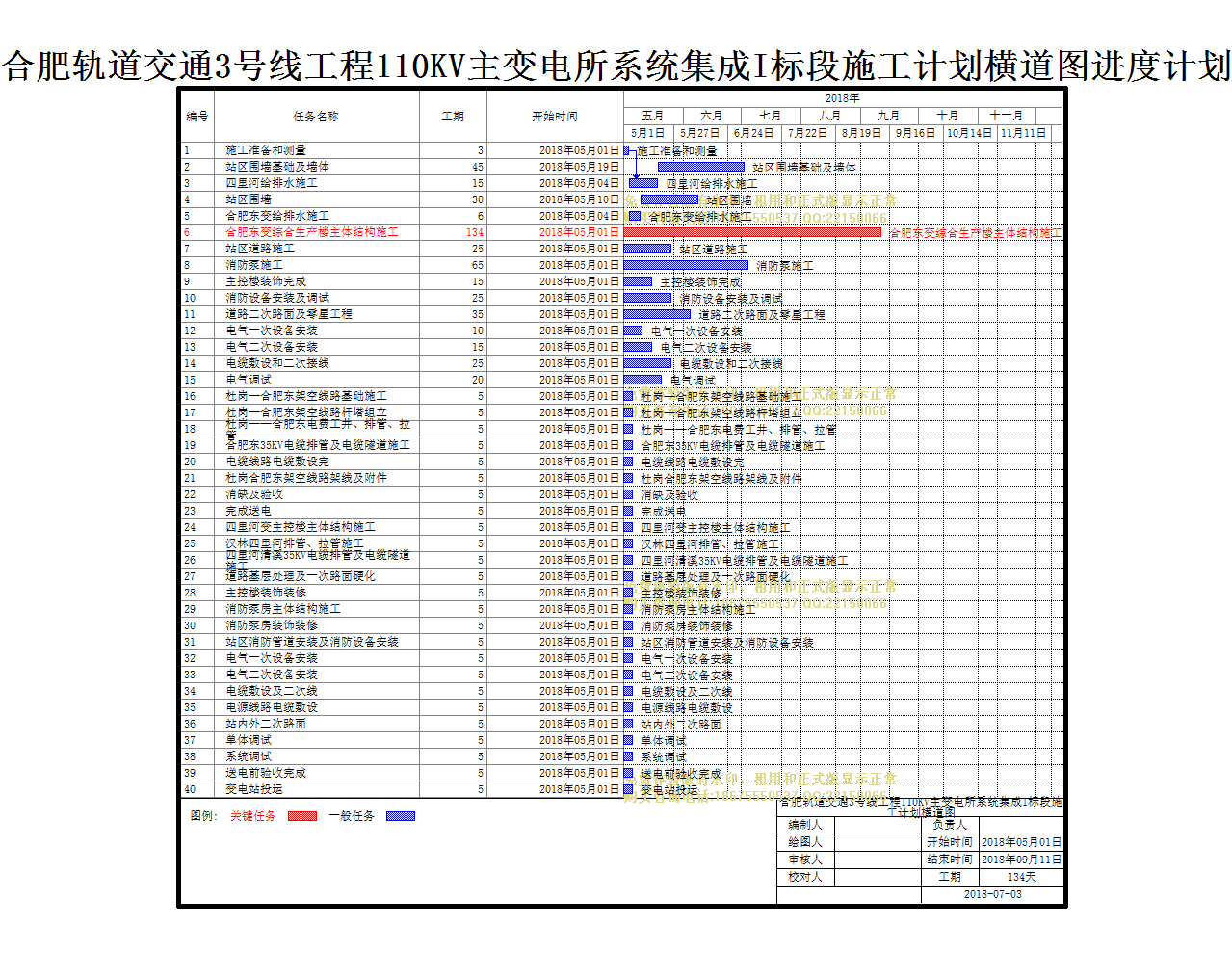Viewport: 1232px width, 953px height.
Task: Click start date 2018年05月19日 in row 2
Action: pyautogui.click(x=579, y=167)
